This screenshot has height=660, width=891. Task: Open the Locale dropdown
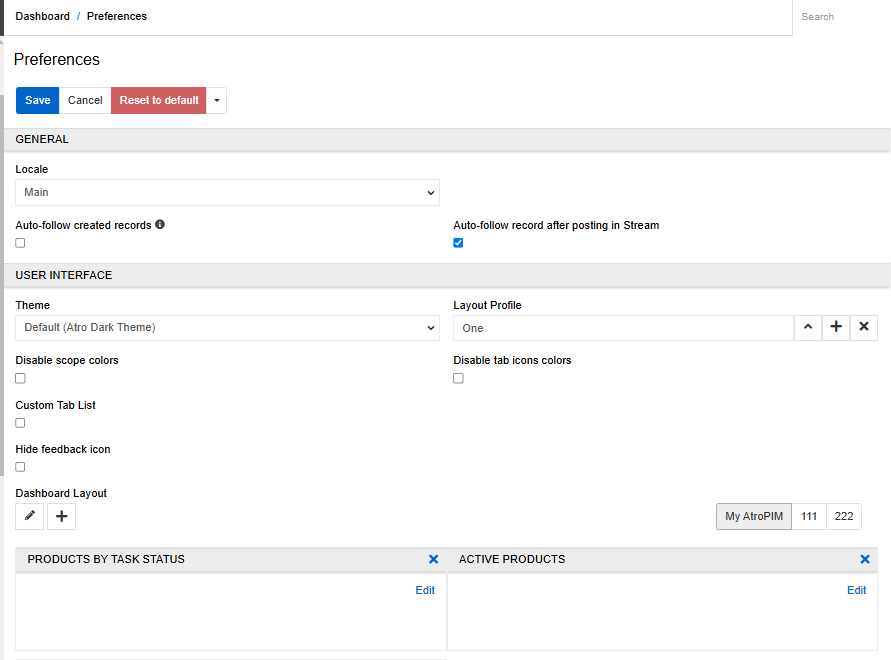point(227,193)
